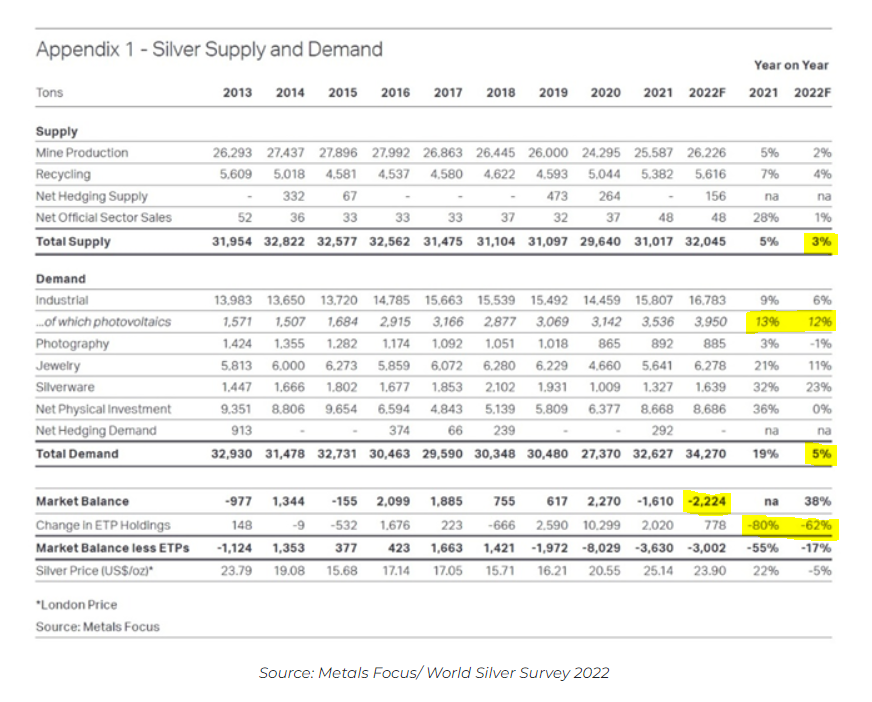Click the 'Market Balance' row label
Screen dimensions: 872x702
point(82,501)
